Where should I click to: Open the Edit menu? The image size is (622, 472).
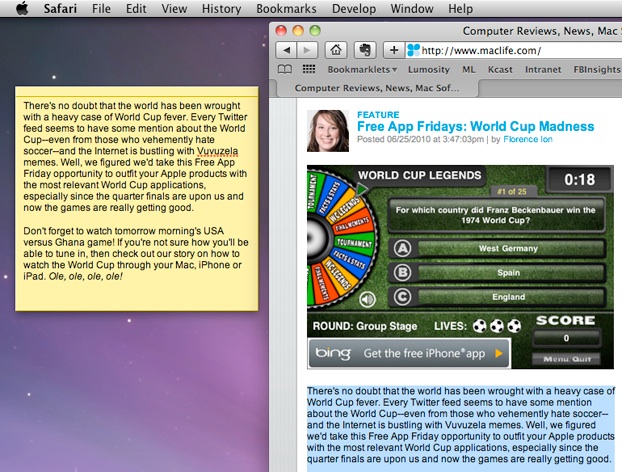tap(136, 8)
